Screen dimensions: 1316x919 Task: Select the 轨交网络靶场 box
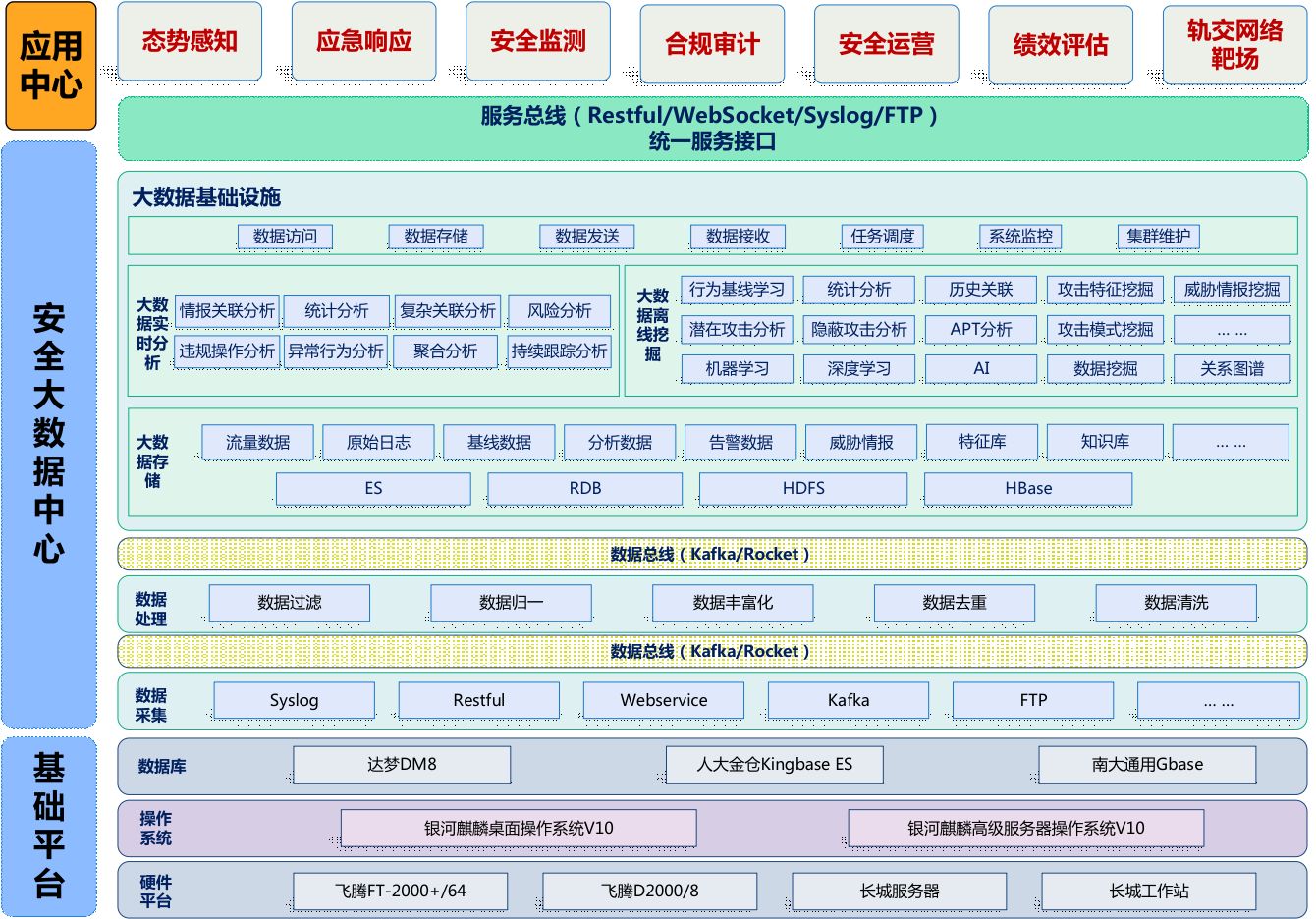(x=1234, y=44)
